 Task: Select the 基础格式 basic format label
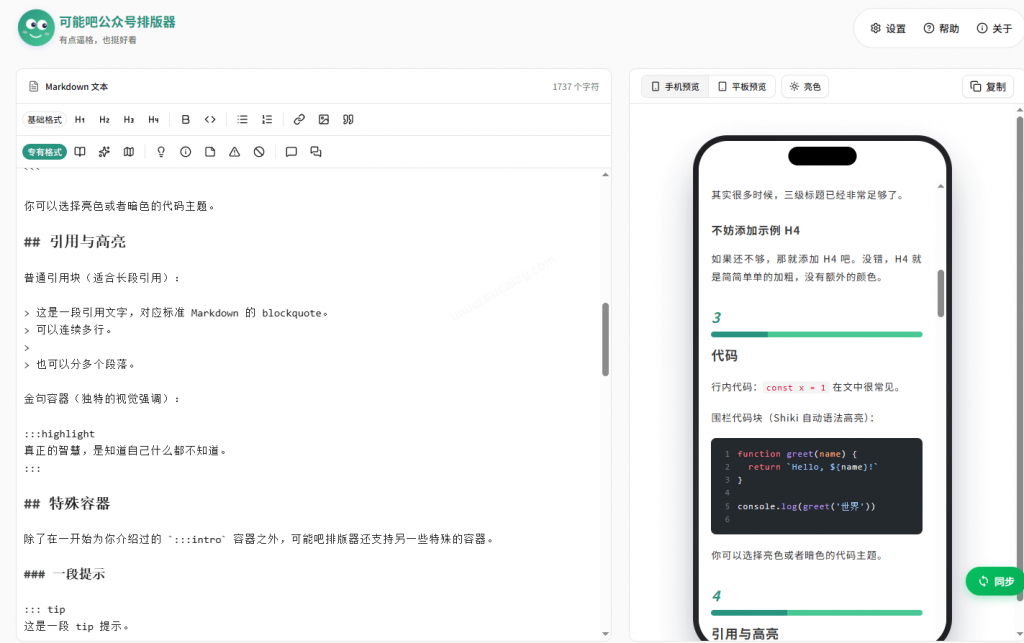[44, 119]
